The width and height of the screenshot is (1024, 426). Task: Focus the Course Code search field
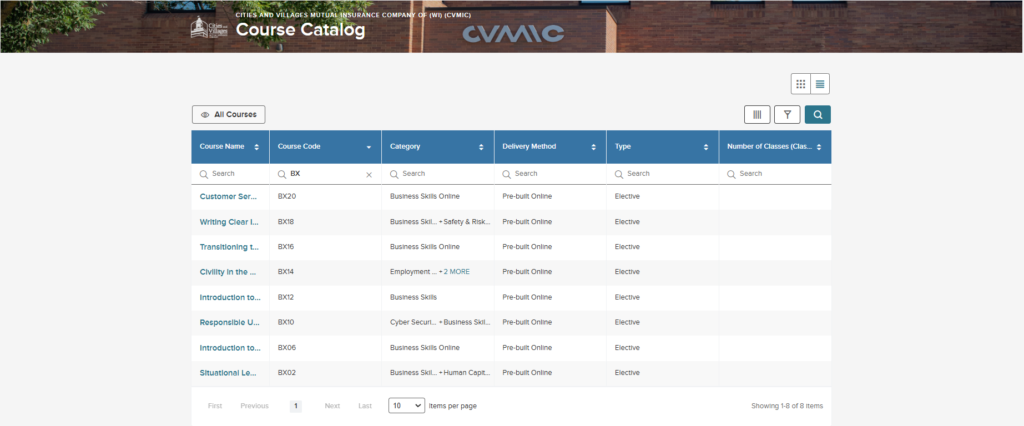pos(325,174)
